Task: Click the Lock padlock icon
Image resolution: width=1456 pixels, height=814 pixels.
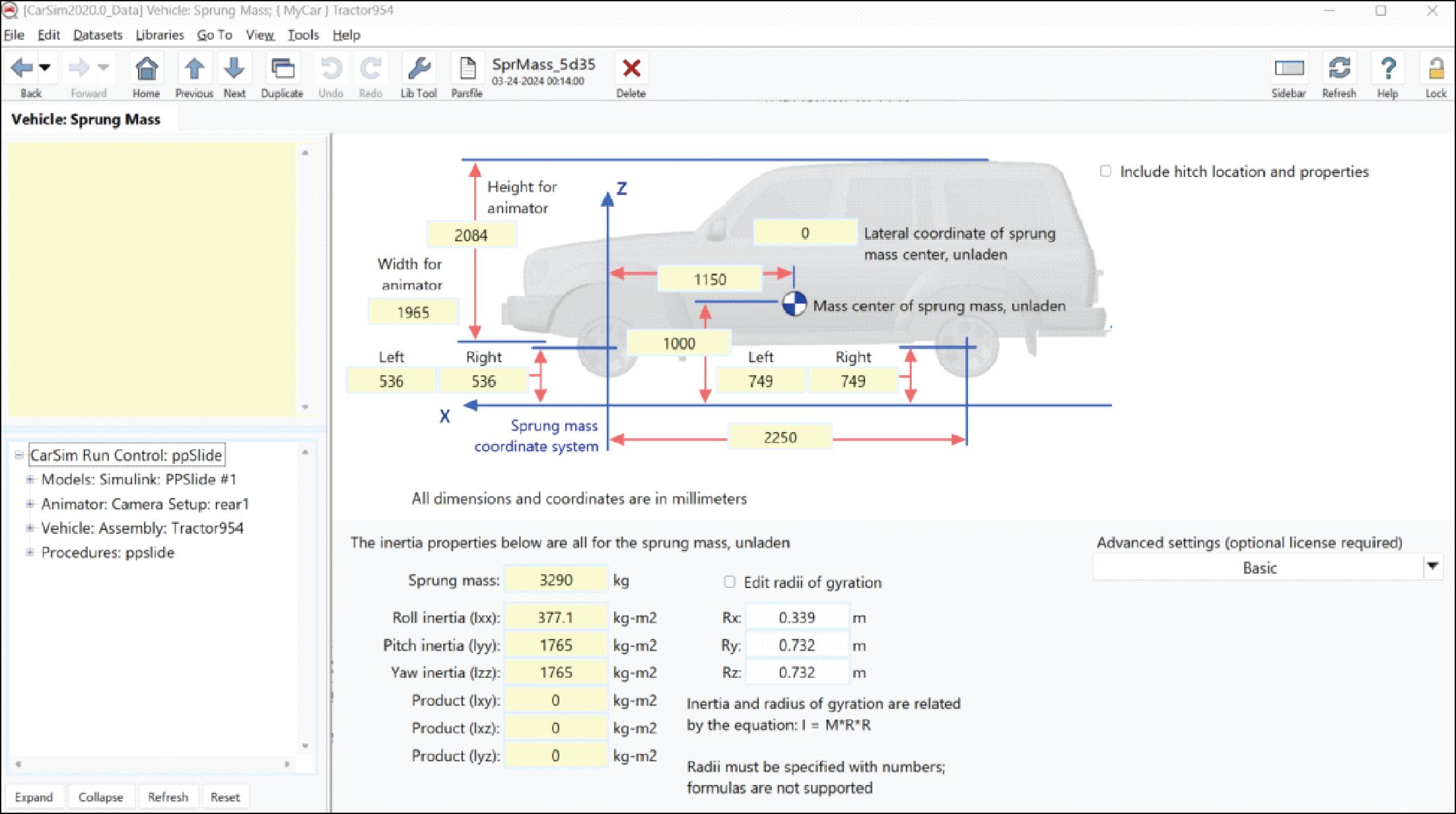Action: pos(1436,68)
